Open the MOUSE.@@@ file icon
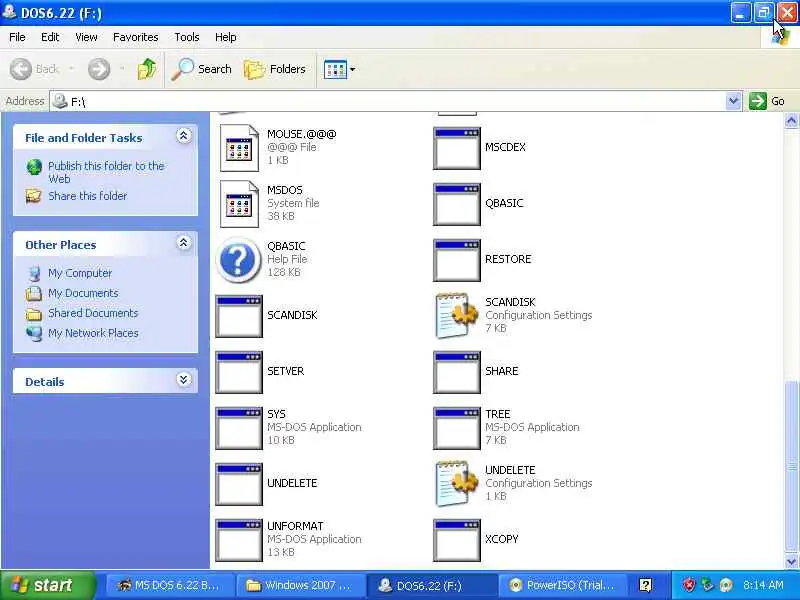 tap(239, 147)
